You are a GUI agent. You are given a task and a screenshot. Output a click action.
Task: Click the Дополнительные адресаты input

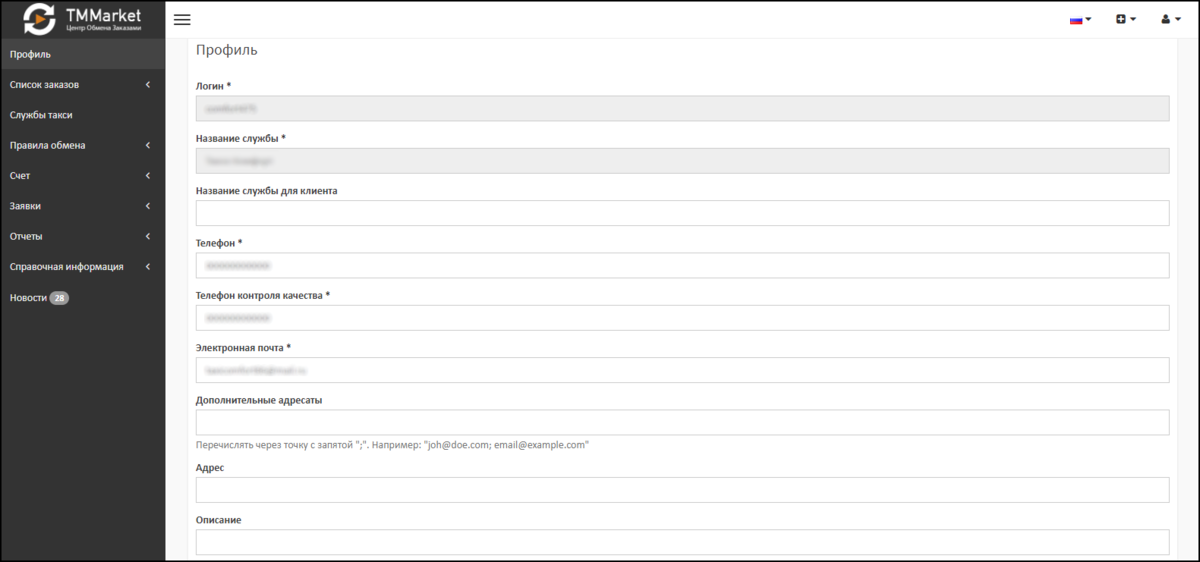pyautogui.click(x=682, y=422)
